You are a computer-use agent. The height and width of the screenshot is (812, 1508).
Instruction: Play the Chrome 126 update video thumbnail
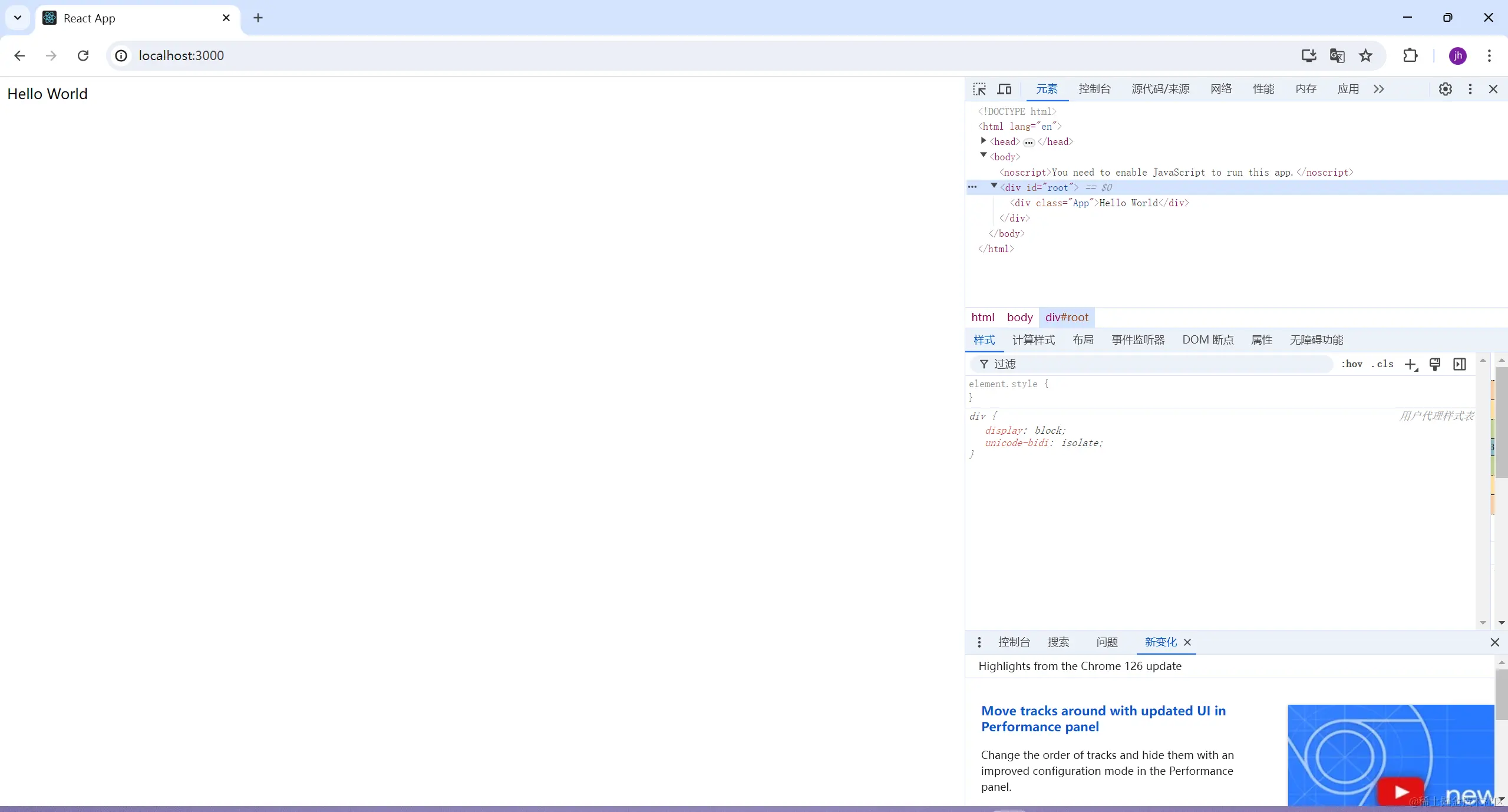(1401, 792)
